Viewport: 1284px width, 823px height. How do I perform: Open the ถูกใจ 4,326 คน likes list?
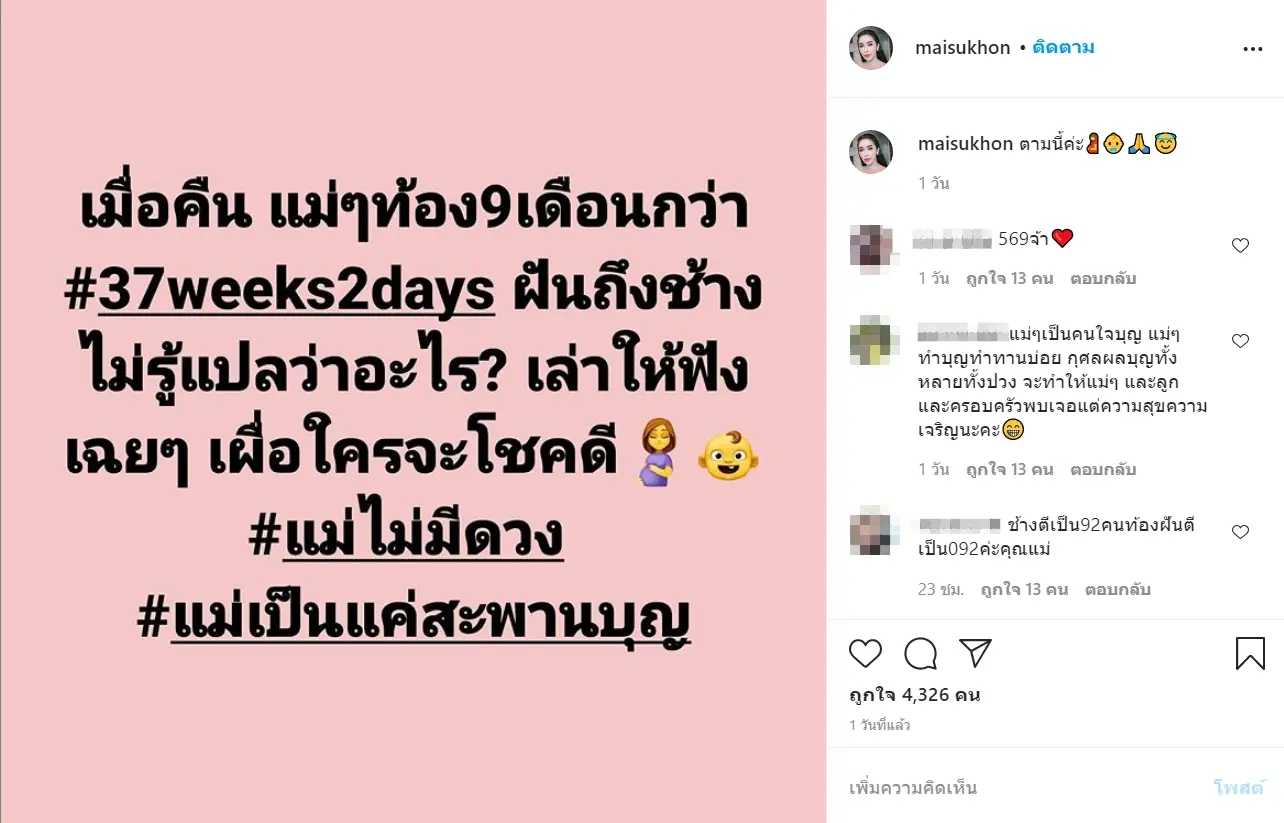[x=914, y=695]
